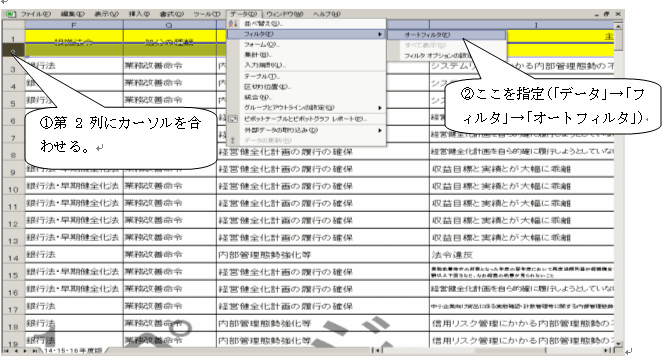Image resolution: width=664 pixels, height=363 pixels.
Task: Click the horizontal scrollbar thumb
Action: click(510, 351)
